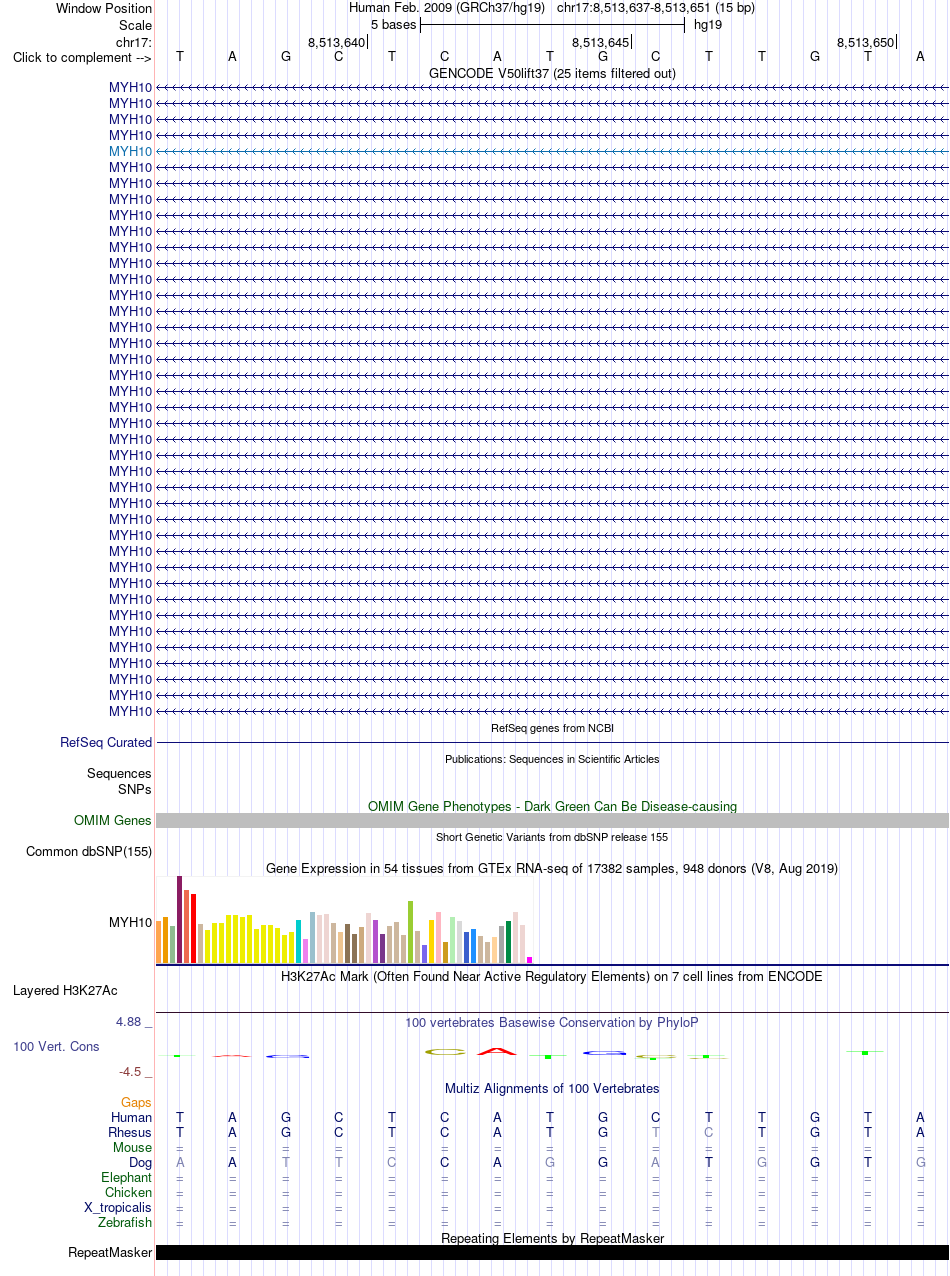Click the GENCODE V50lift37 track title
This screenshot has width=950, height=1276.
pos(552,73)
